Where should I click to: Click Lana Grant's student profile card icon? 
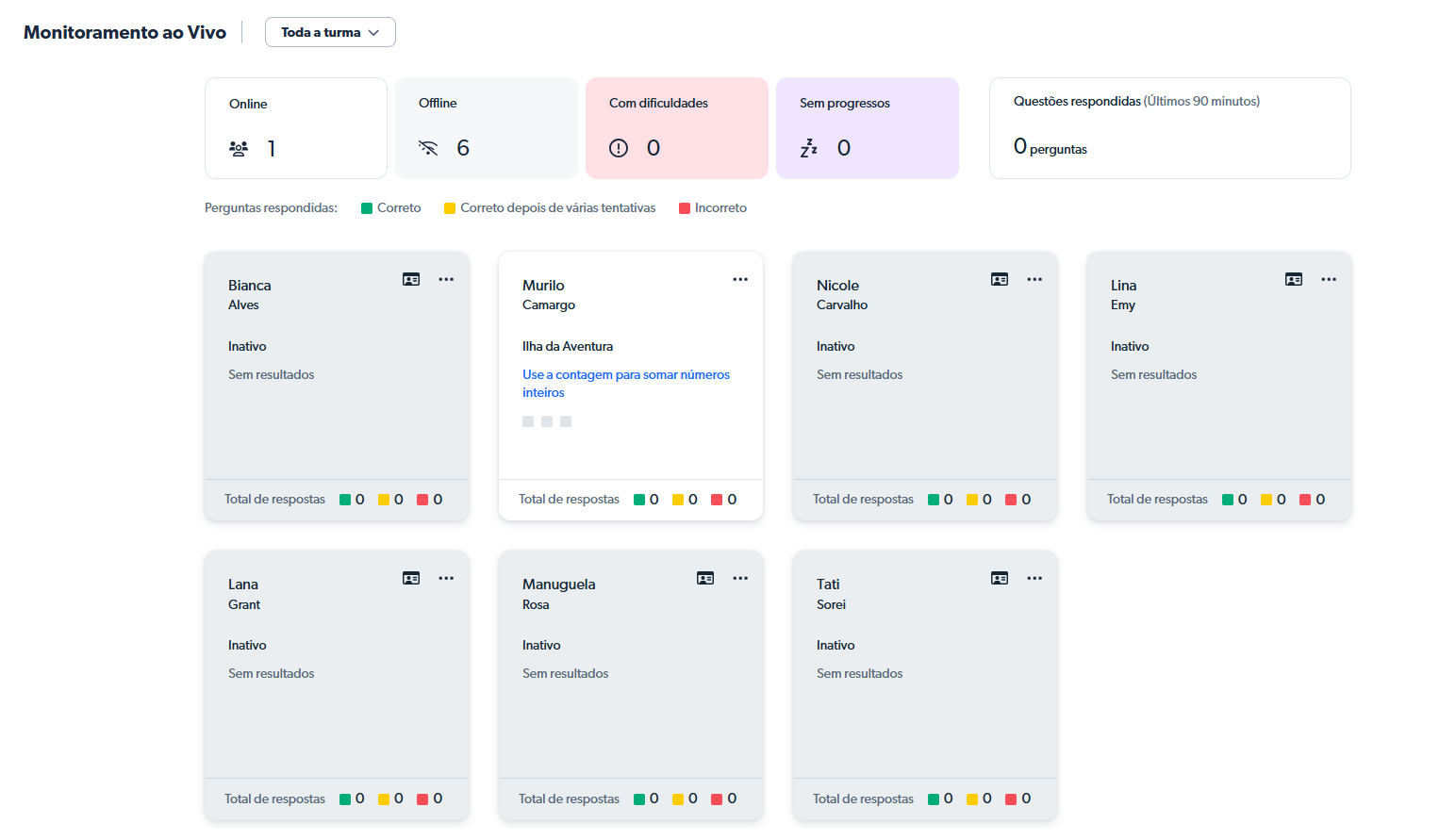tap(411, 578)
